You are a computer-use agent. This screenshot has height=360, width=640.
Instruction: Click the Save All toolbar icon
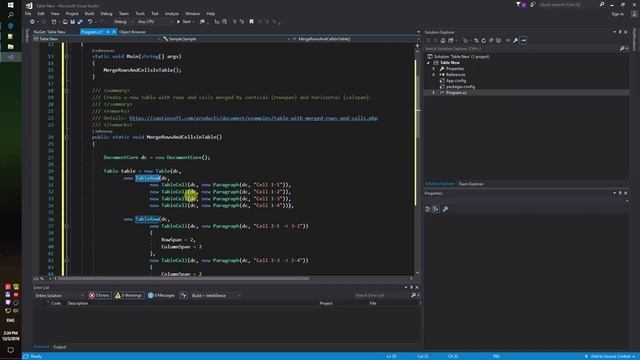click(80, 22)
